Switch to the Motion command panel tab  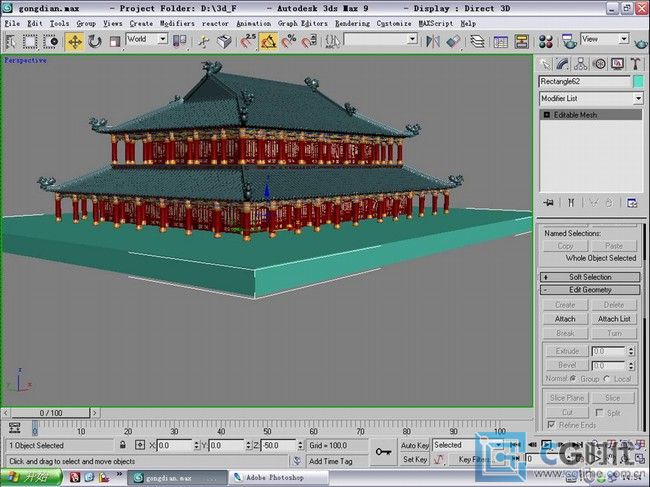tap(599, 64)
